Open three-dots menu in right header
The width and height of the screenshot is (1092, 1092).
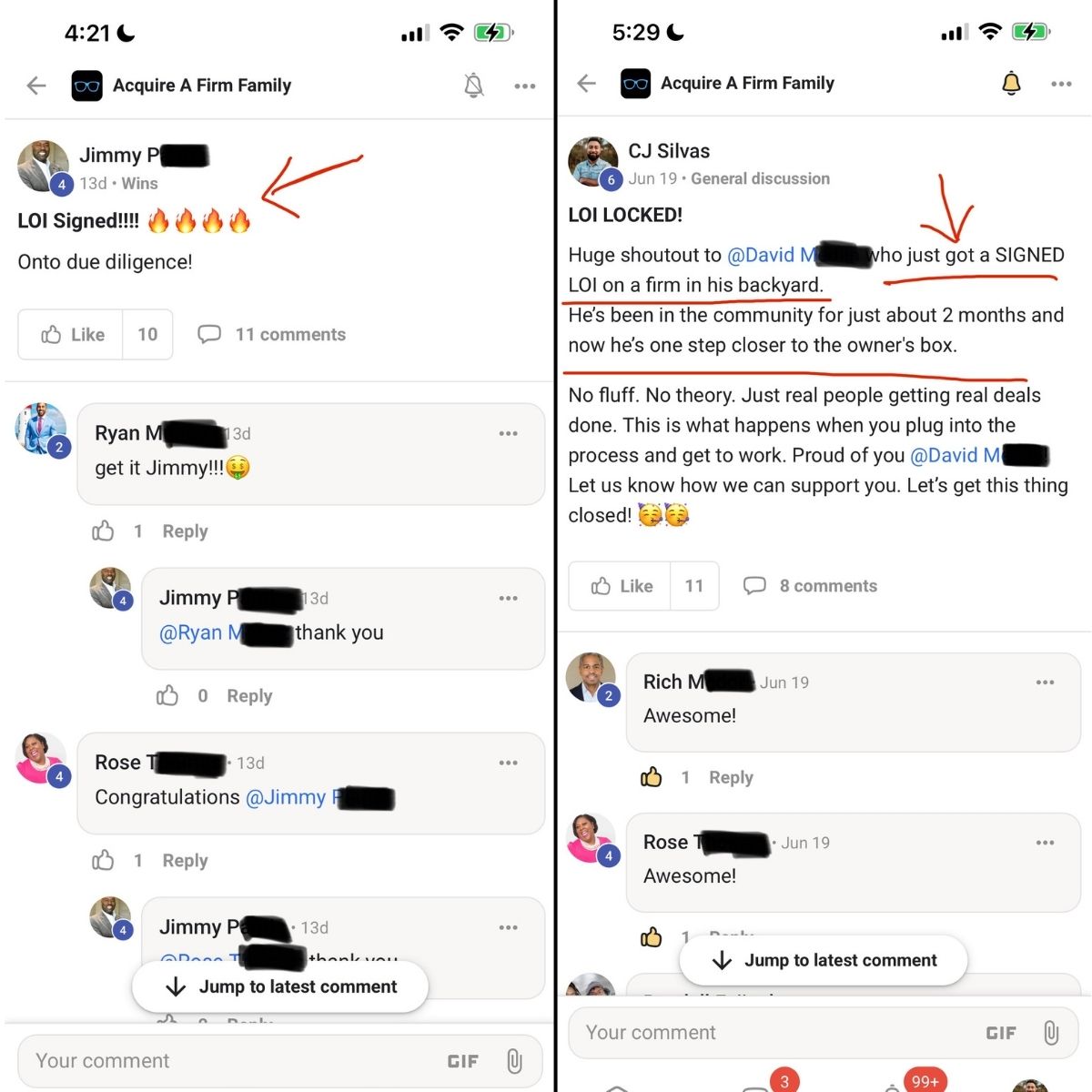click(x=1061, y=84)
